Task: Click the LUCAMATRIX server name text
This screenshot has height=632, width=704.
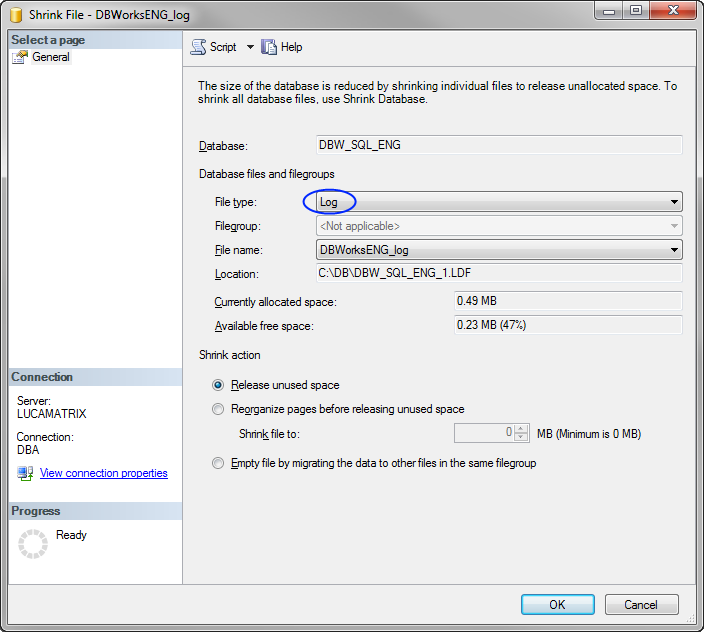Action: 52,414
